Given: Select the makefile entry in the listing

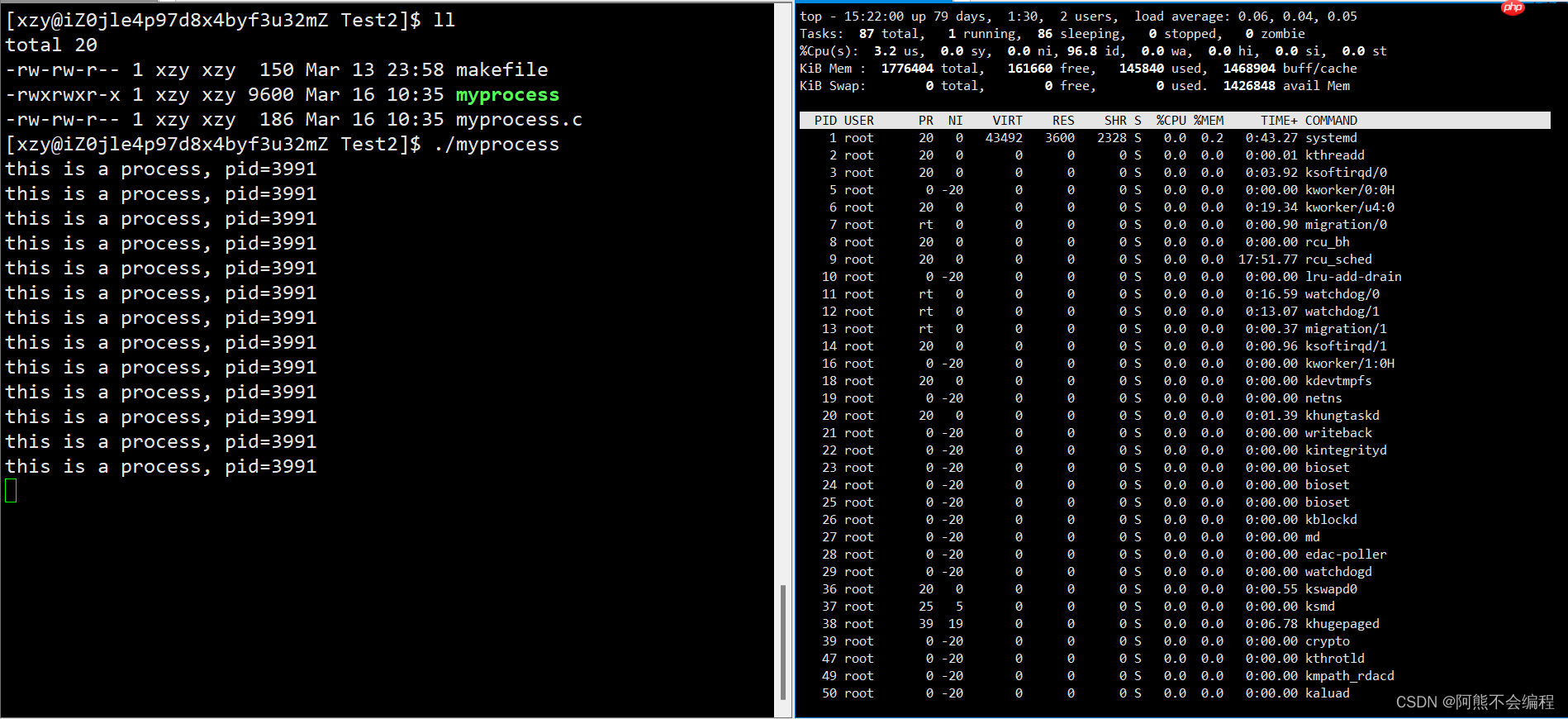Looking at the screenshot, I should point(501,70).
